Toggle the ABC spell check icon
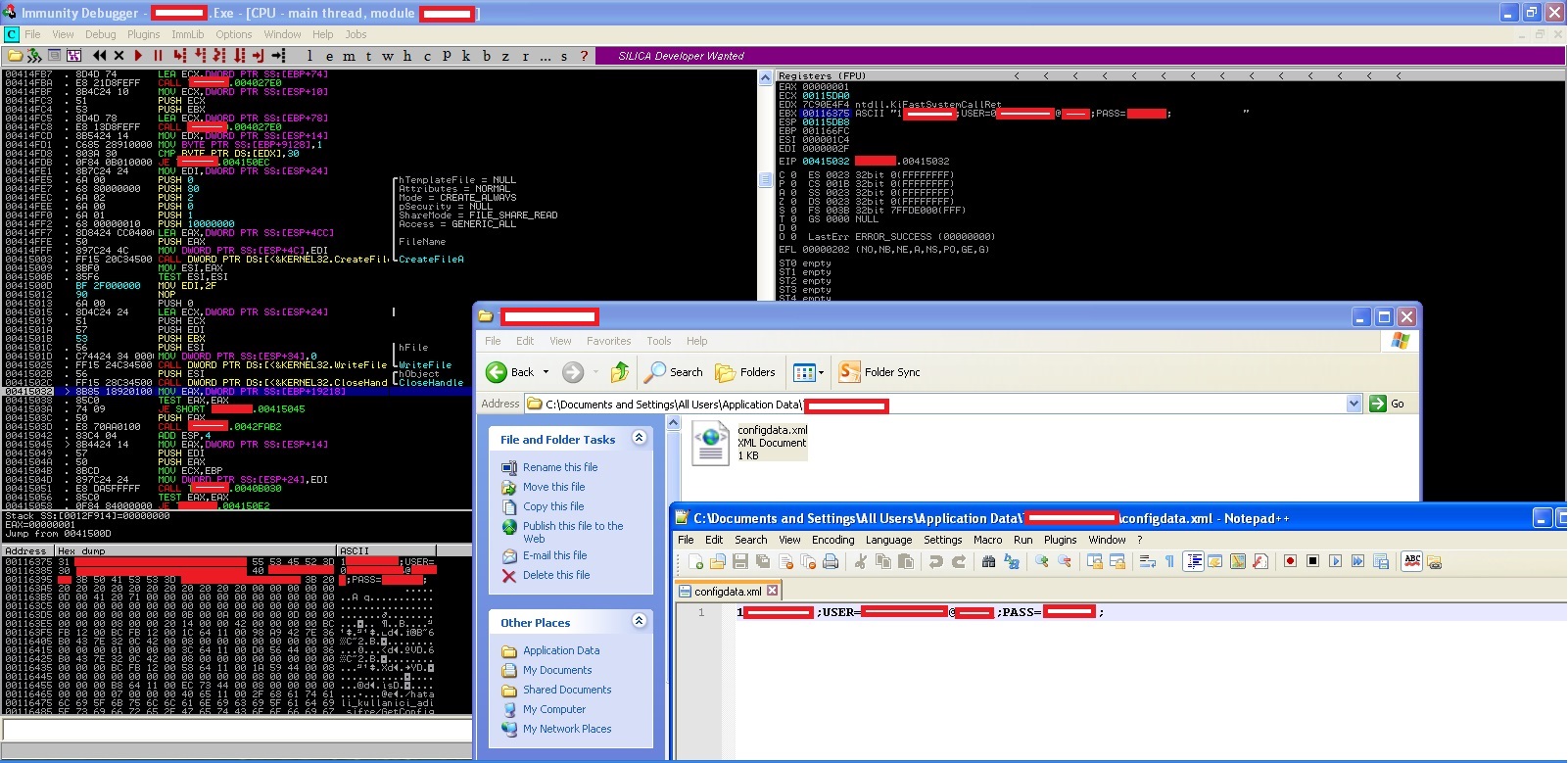Viewport: 1568px width, 763px height. pos(1412,561)
